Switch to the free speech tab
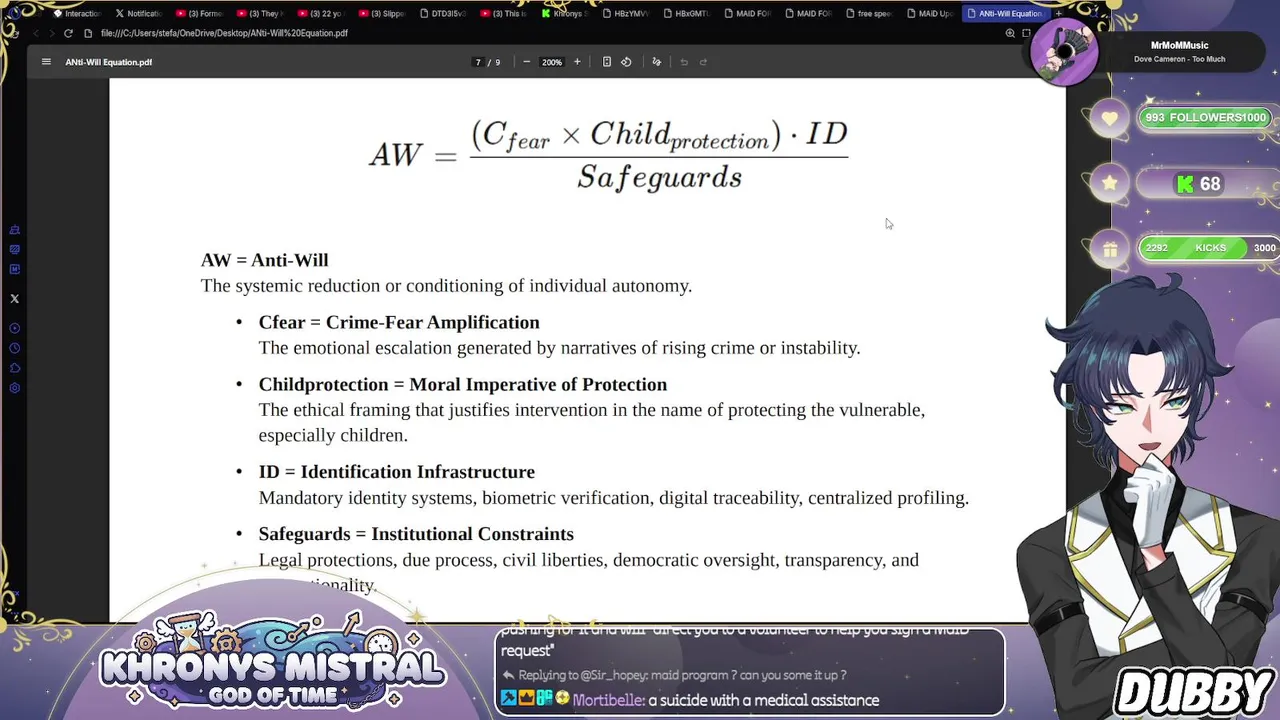Viewport: 1280px width, 720px height. 869,14
